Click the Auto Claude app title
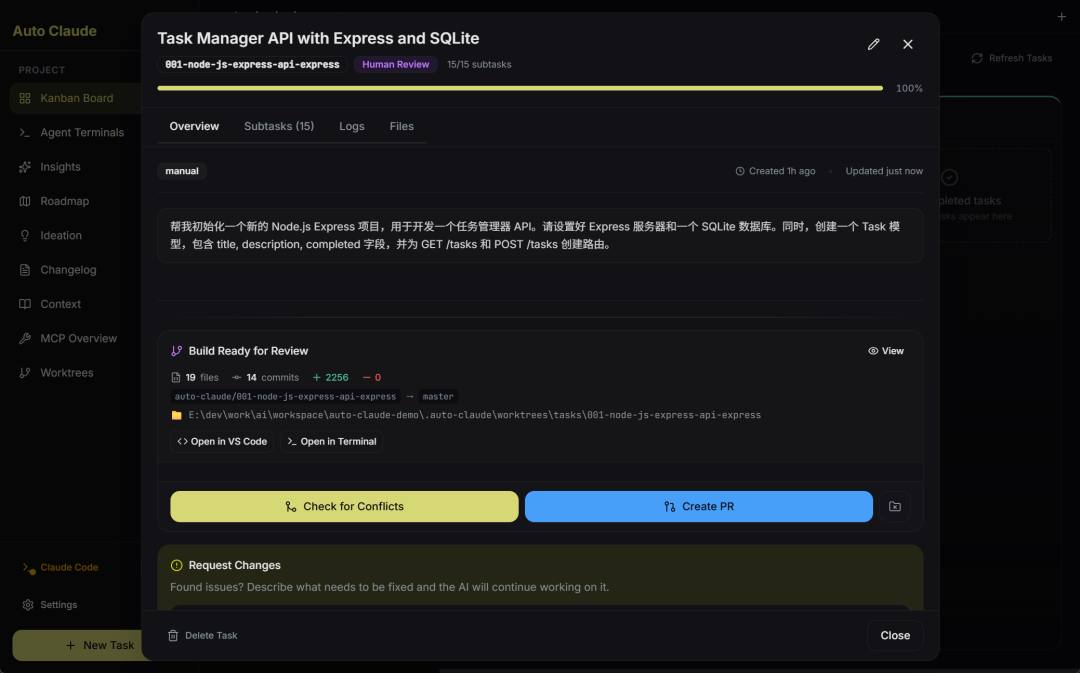1080x673 pixels. [x=54, y=31]
